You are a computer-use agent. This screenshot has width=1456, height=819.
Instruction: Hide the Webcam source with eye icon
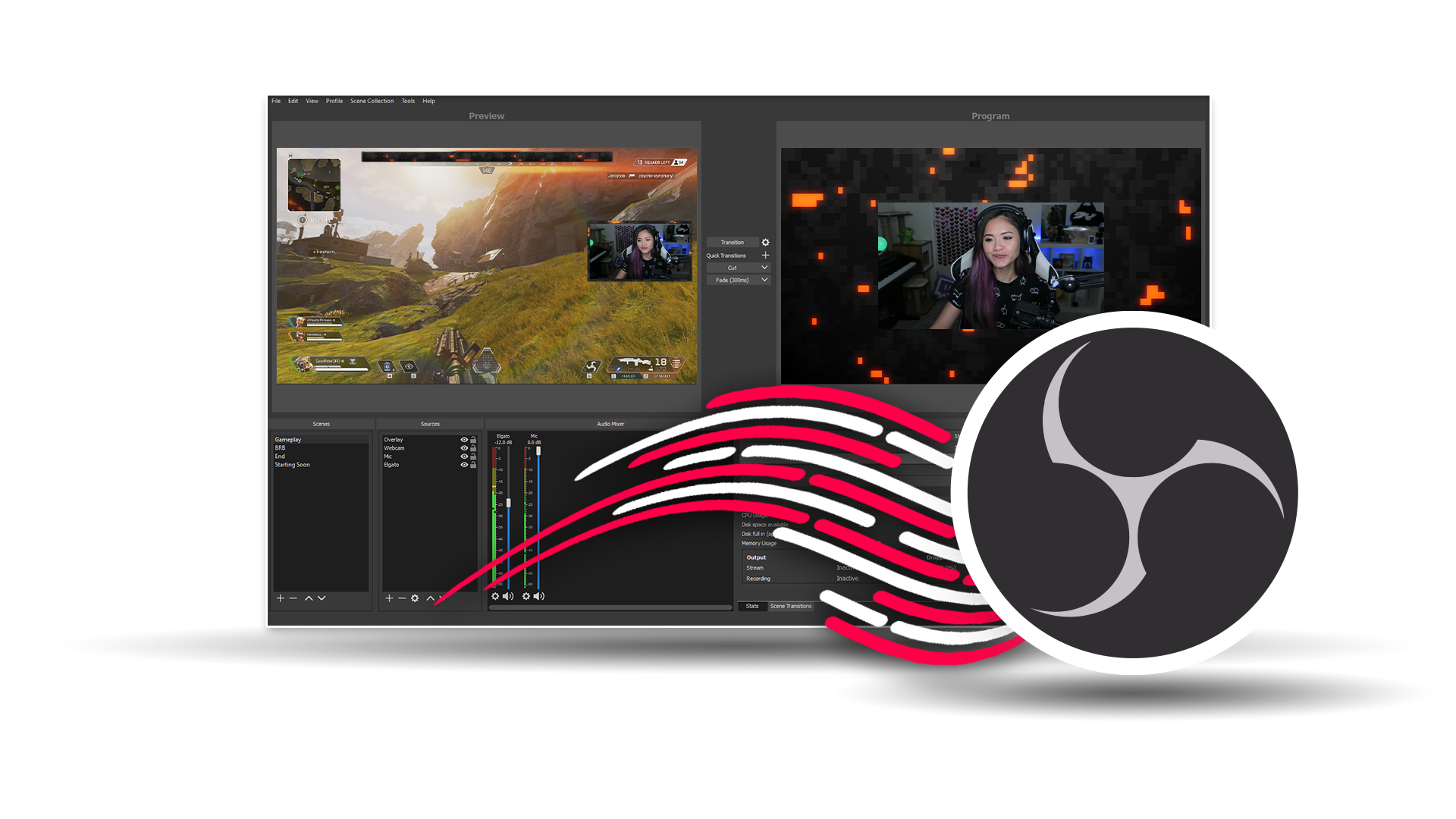tap(464, 448)
